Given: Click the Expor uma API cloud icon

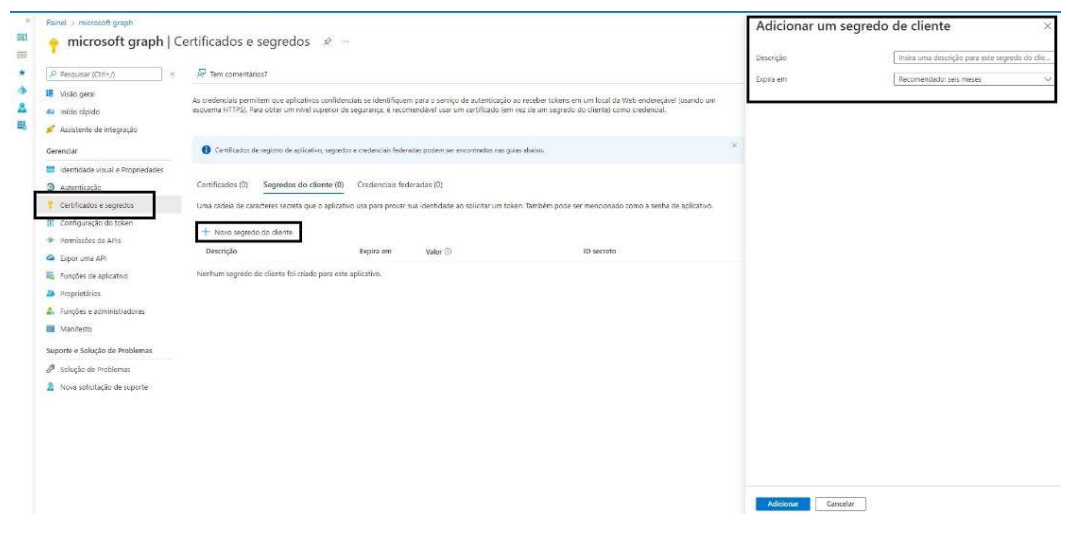Looking at the screenshot, I should click(50, 258).
